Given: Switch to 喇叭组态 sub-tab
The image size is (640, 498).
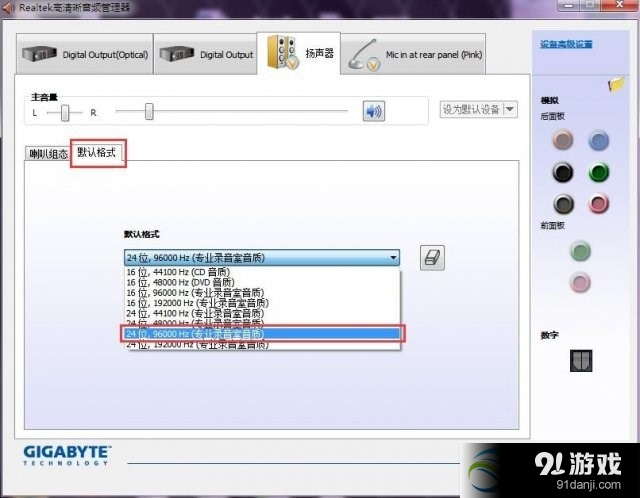Looking at the screenshot, I should coord(48,154).
